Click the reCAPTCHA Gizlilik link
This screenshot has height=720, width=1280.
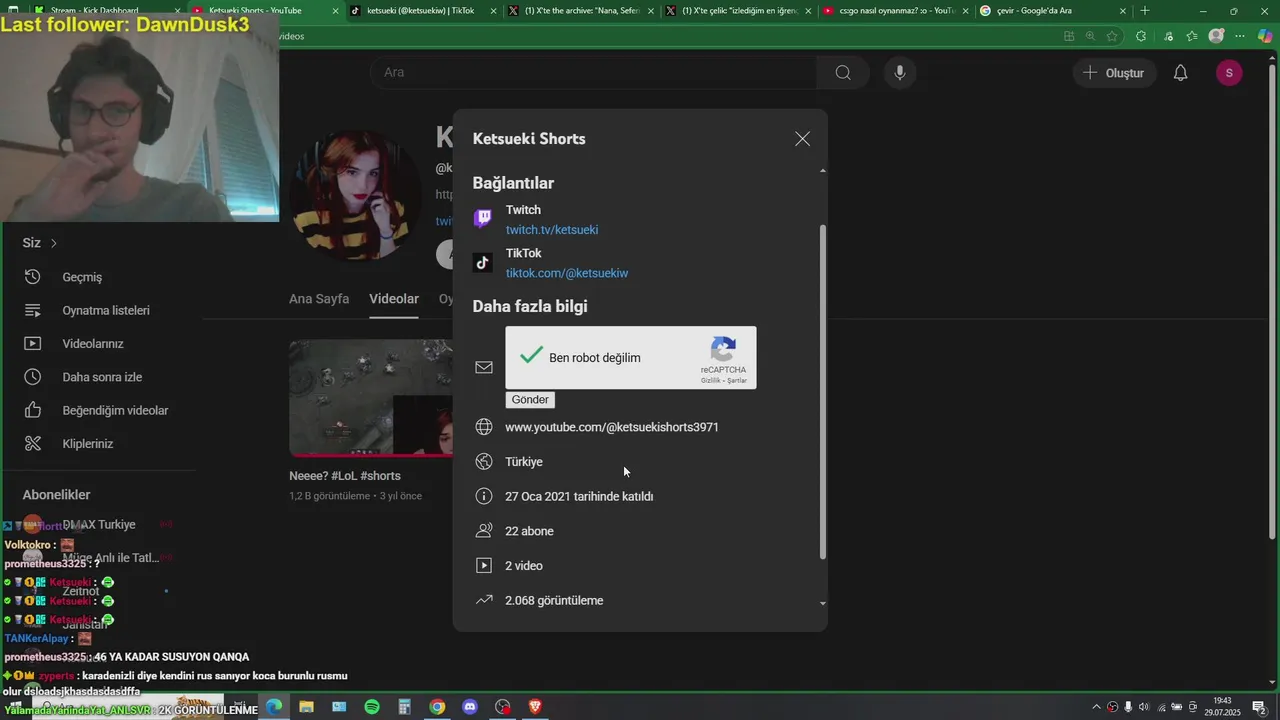tap(710, 381)
